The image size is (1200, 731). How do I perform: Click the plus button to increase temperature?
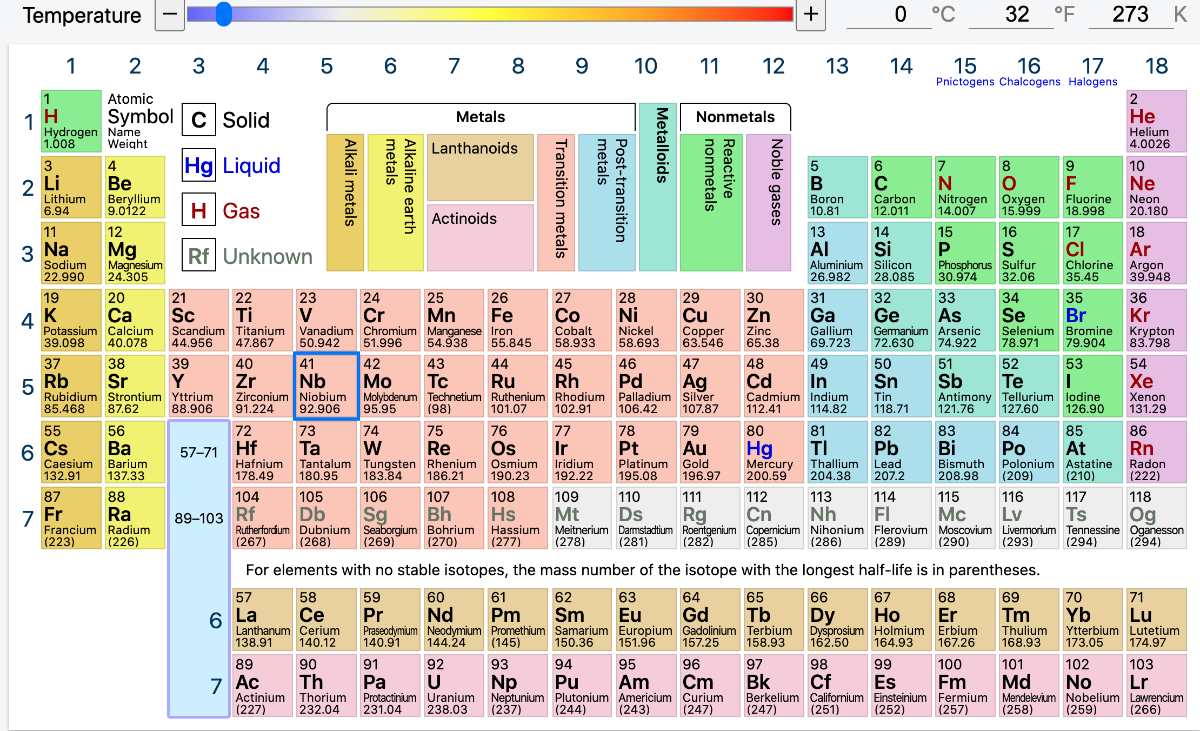(x=811, y=15)
